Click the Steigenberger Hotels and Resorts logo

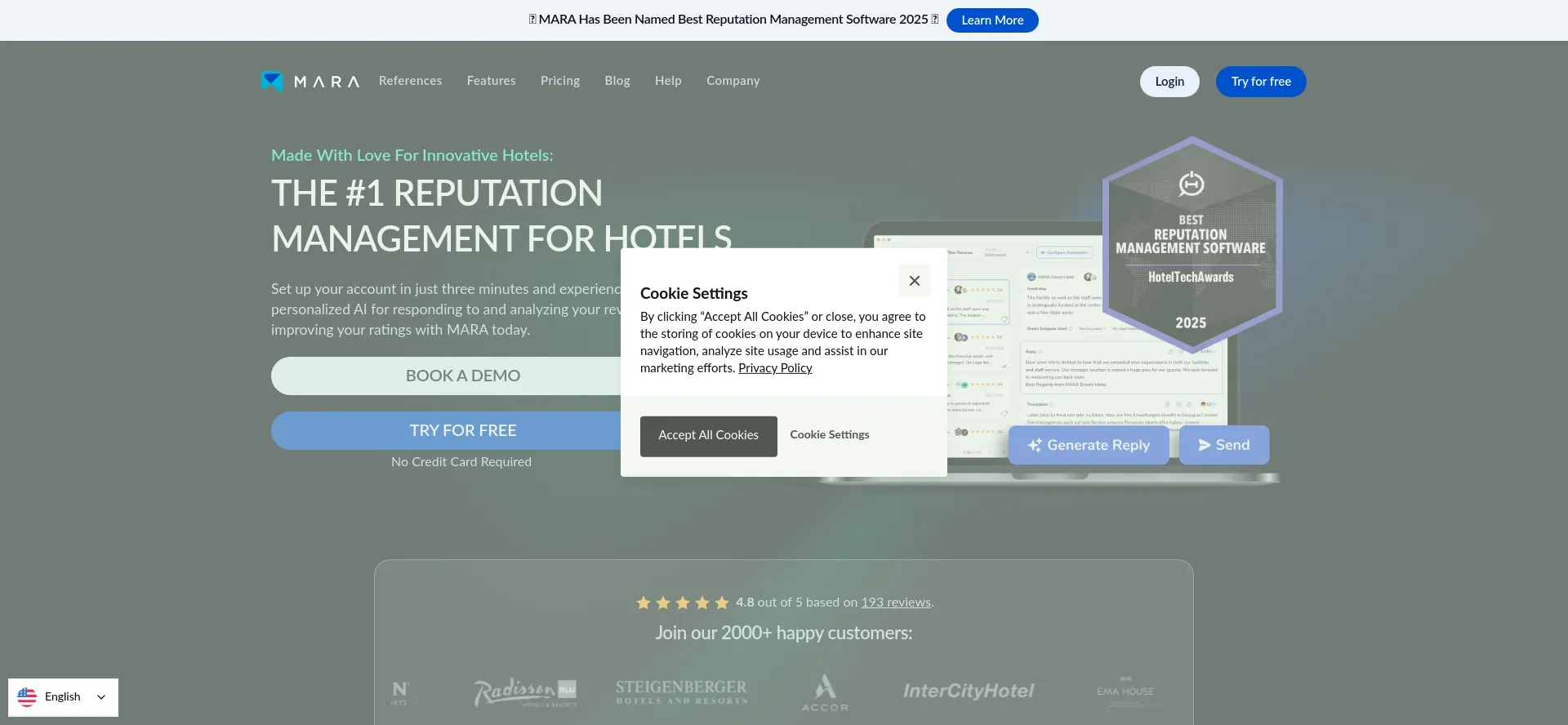click(682, 692)
